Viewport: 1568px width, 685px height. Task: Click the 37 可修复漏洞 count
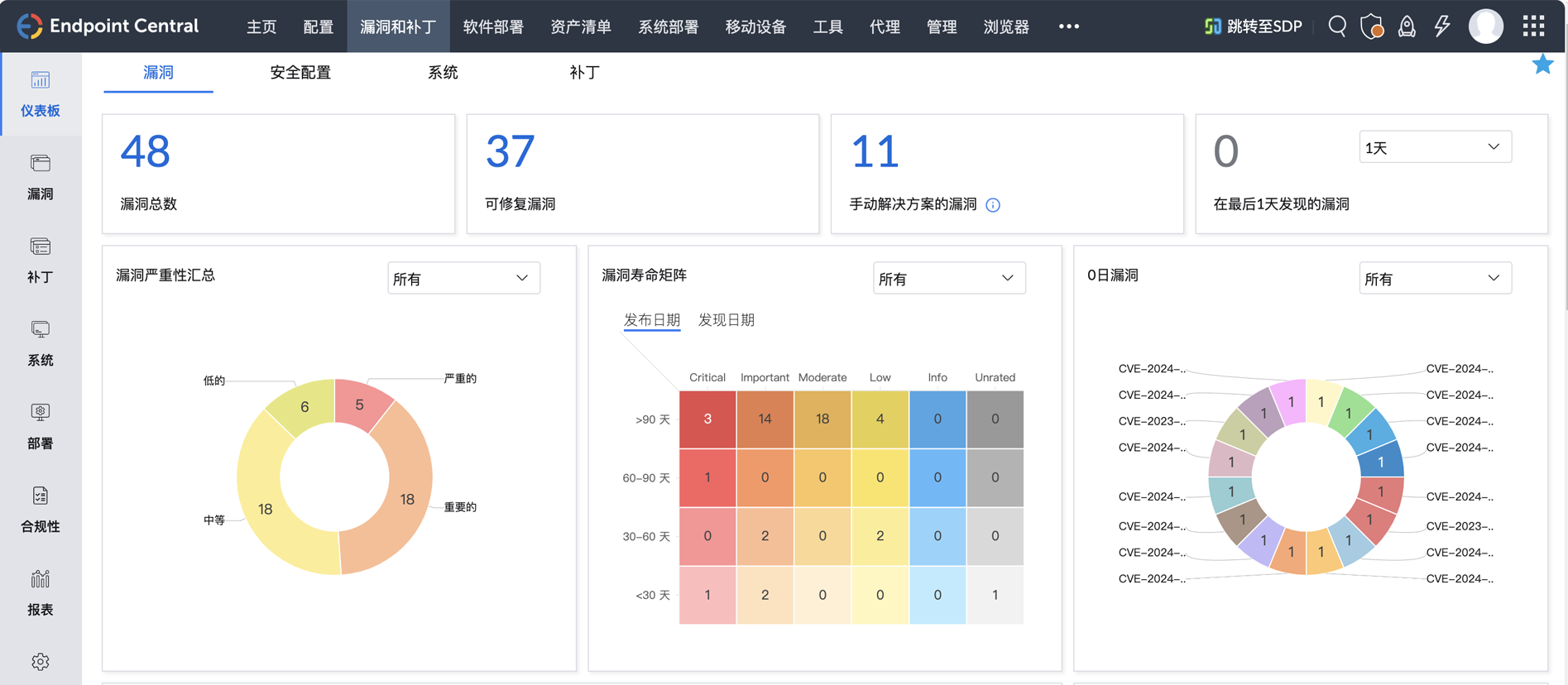[x=510, y=151]
